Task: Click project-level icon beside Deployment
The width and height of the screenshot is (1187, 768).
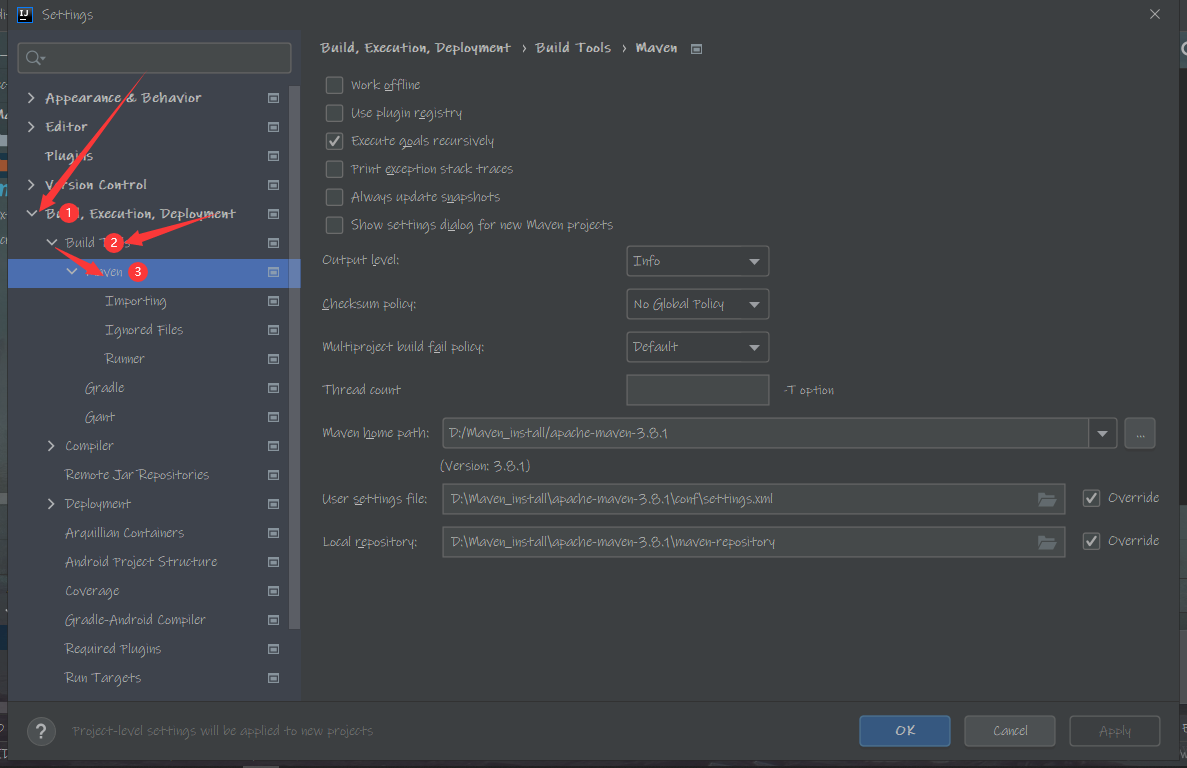Action: click(x=273, y=504)
